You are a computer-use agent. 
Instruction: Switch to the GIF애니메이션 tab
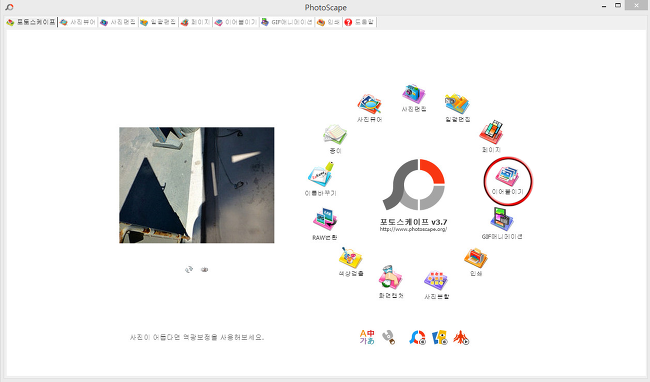click(287, 22)
